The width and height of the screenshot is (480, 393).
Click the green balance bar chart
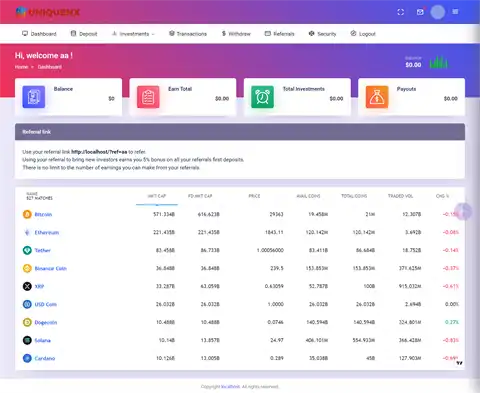(439, 62)
